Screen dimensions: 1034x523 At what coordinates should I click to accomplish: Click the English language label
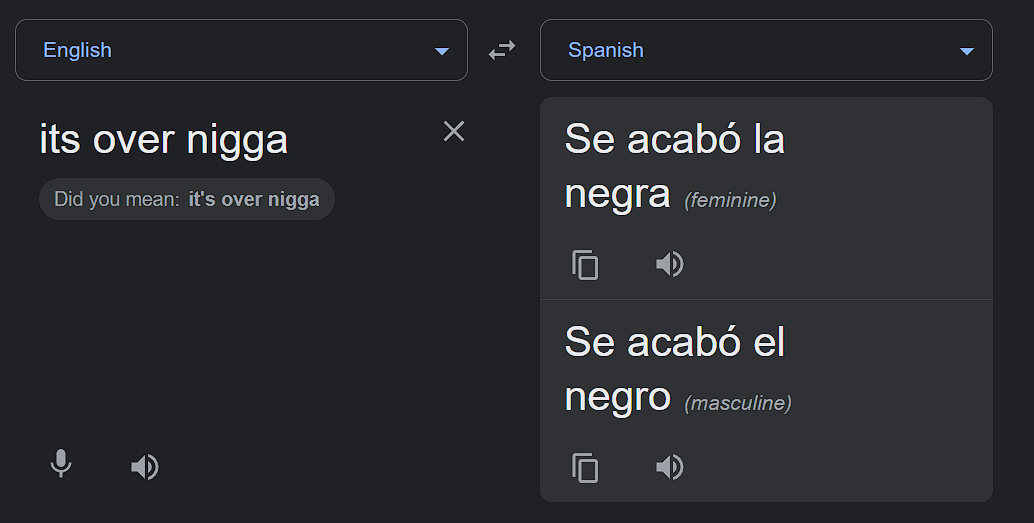tap(77, 50)
